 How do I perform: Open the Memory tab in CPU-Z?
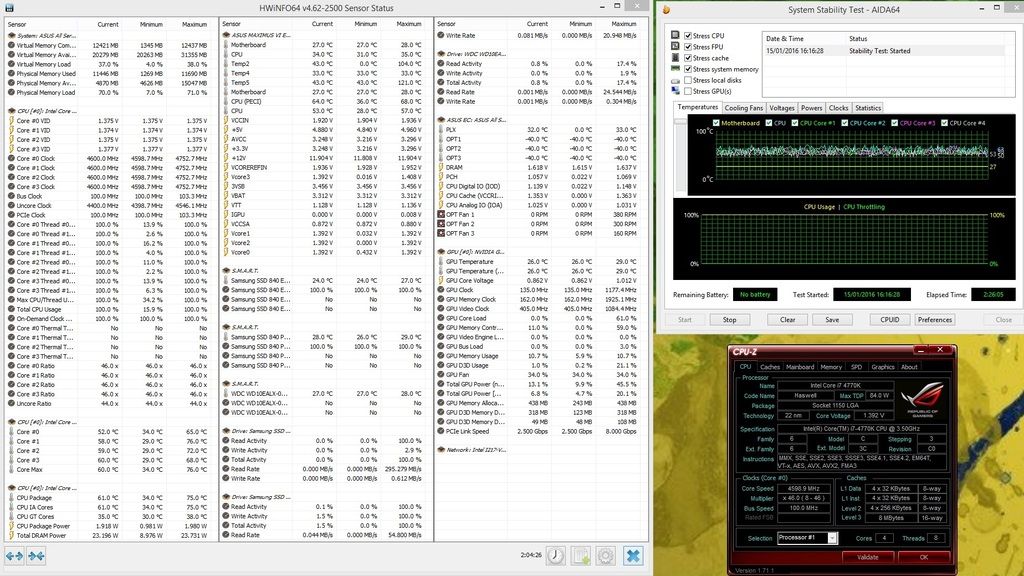pos(831,367)
